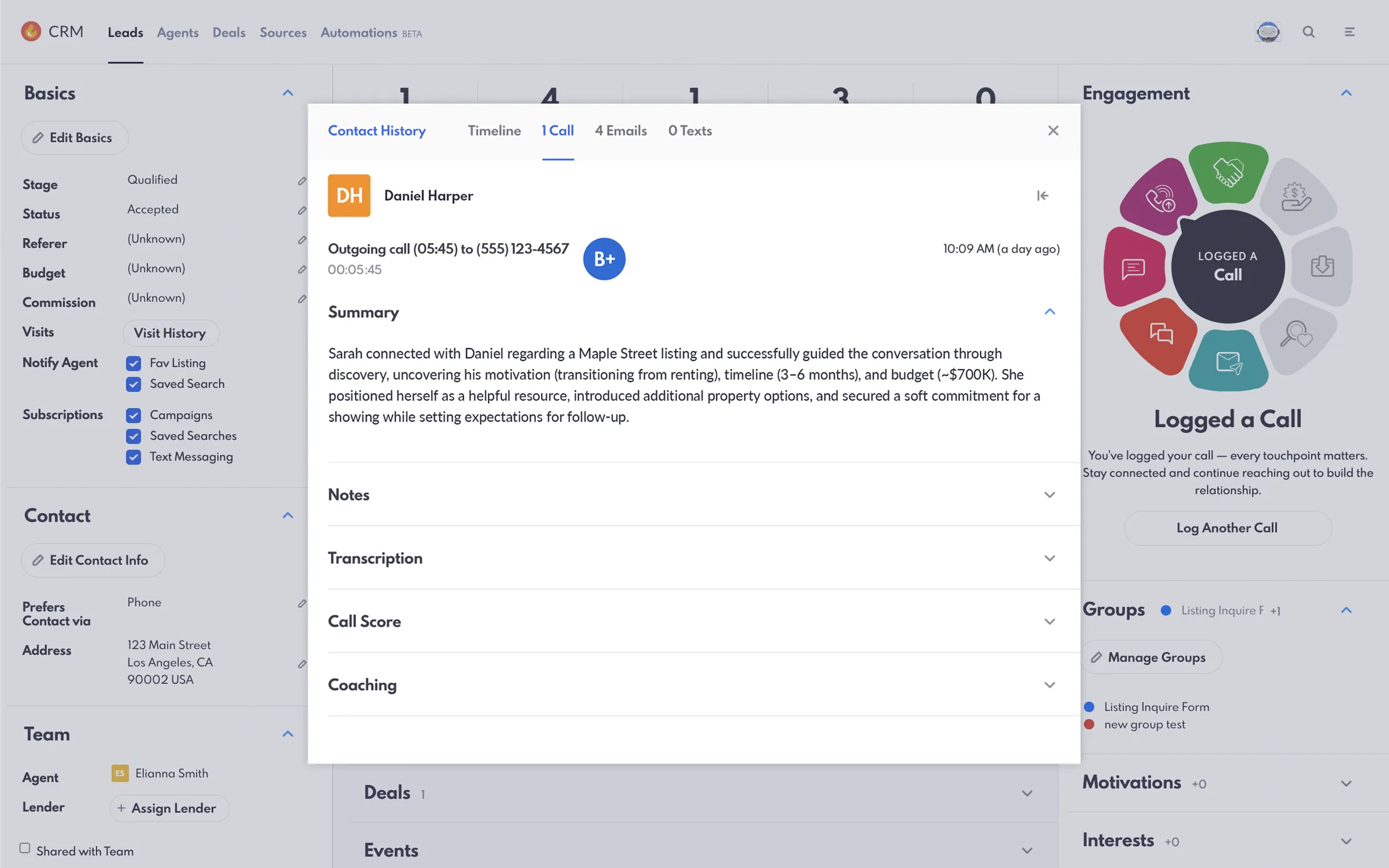Uncheck the Fav Listing notify checkbox
This screenshot has width=1389, height=868.
(134, 363)
